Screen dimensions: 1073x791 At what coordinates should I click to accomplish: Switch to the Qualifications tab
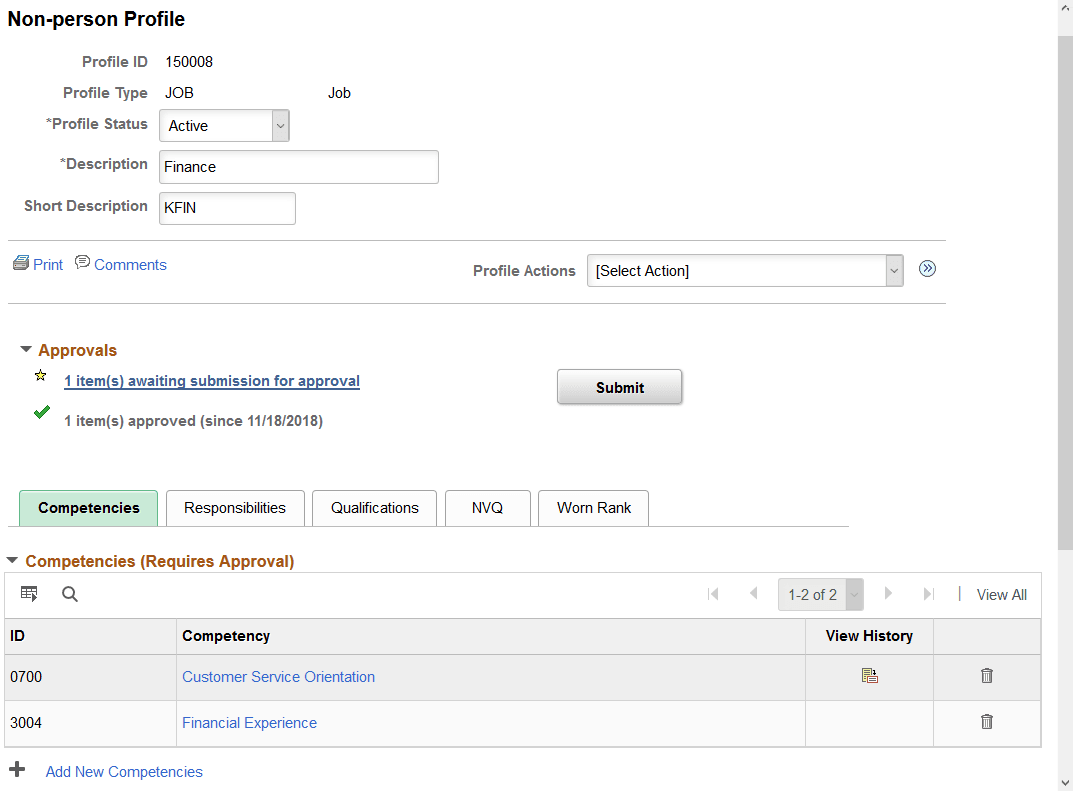click(375, 508)
